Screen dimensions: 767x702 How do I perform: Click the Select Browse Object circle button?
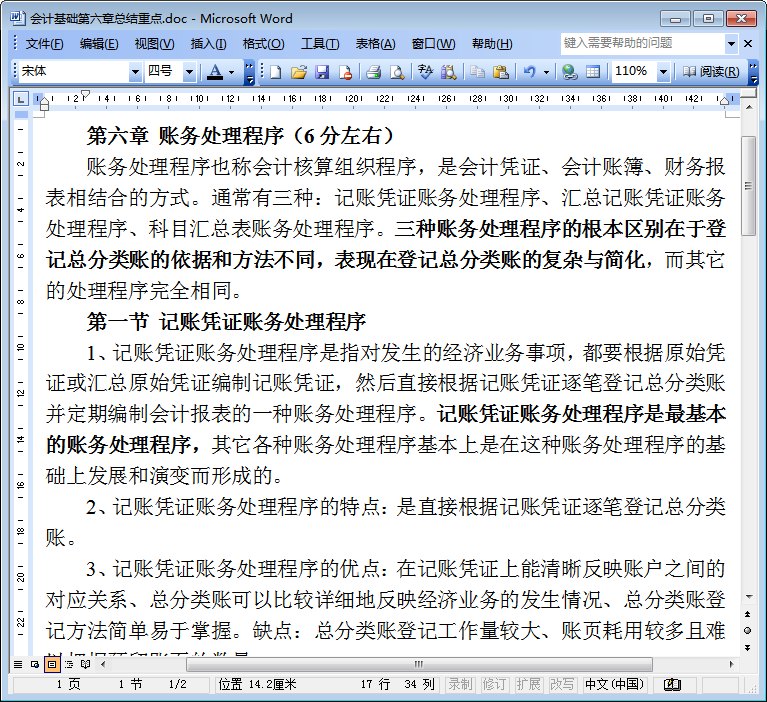(x=747, y=631)
